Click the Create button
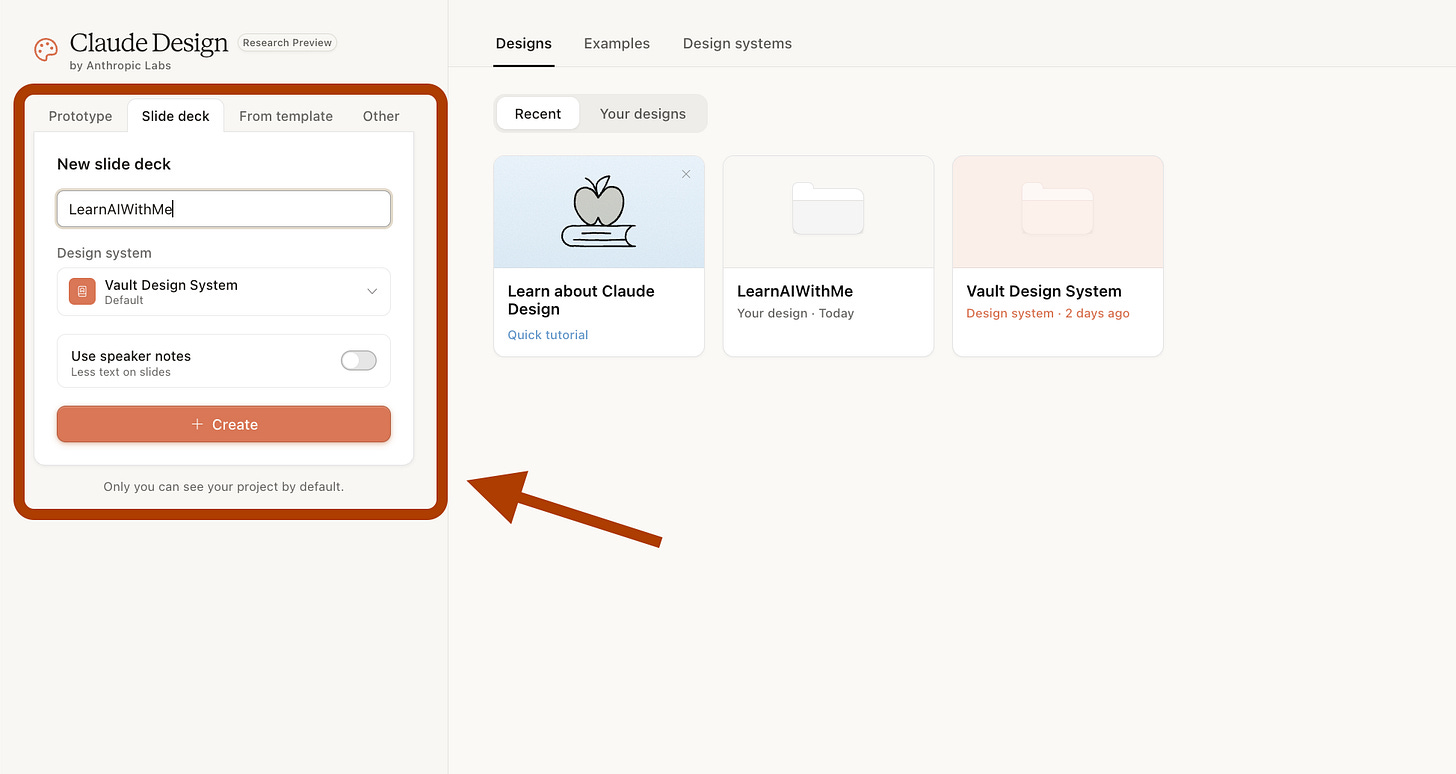 tap(224, 424)
